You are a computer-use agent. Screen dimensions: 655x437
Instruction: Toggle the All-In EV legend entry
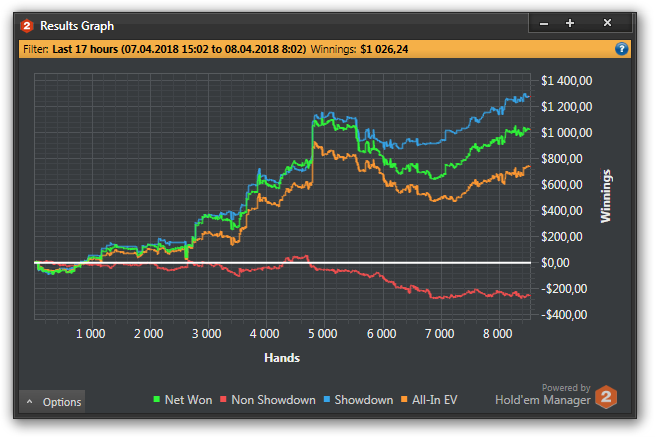click(429, 400)
